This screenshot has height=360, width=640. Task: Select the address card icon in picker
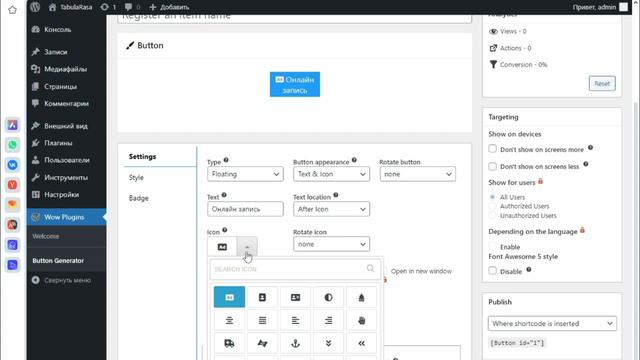[295, 297]
